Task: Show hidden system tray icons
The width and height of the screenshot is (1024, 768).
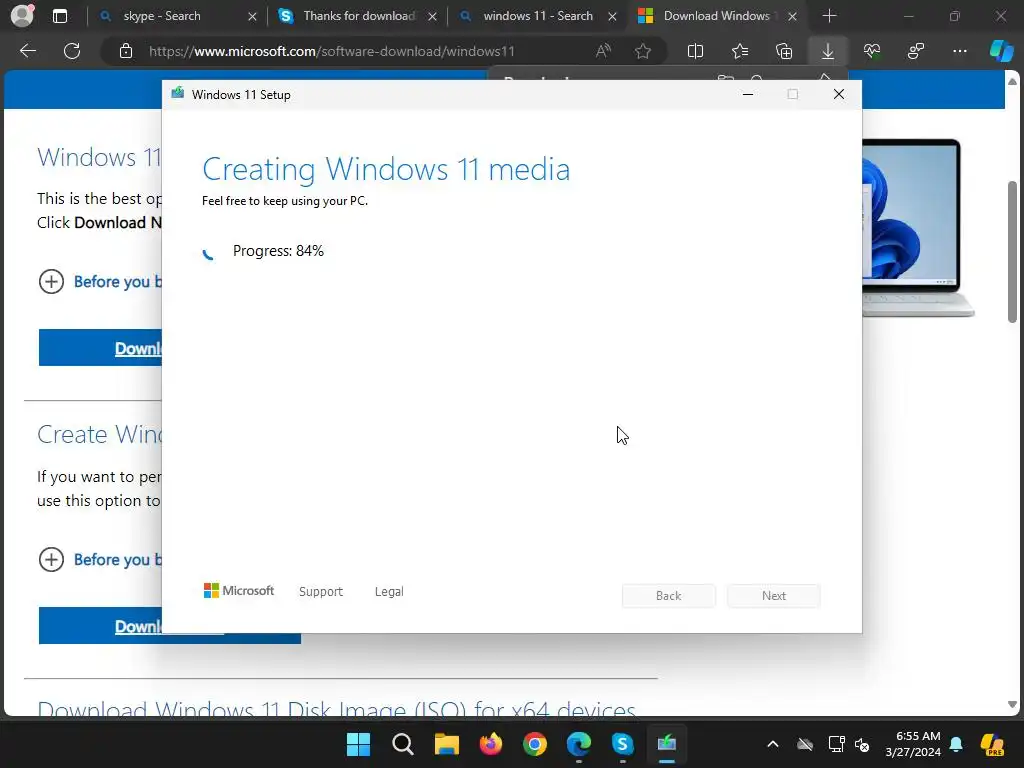Action: [x=773, y=744]
